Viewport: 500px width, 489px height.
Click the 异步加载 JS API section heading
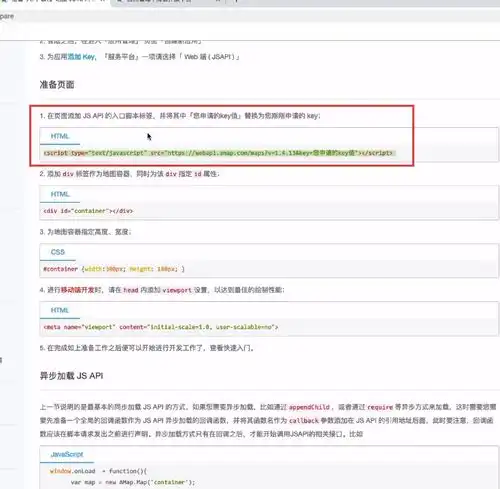click(71, 376)
